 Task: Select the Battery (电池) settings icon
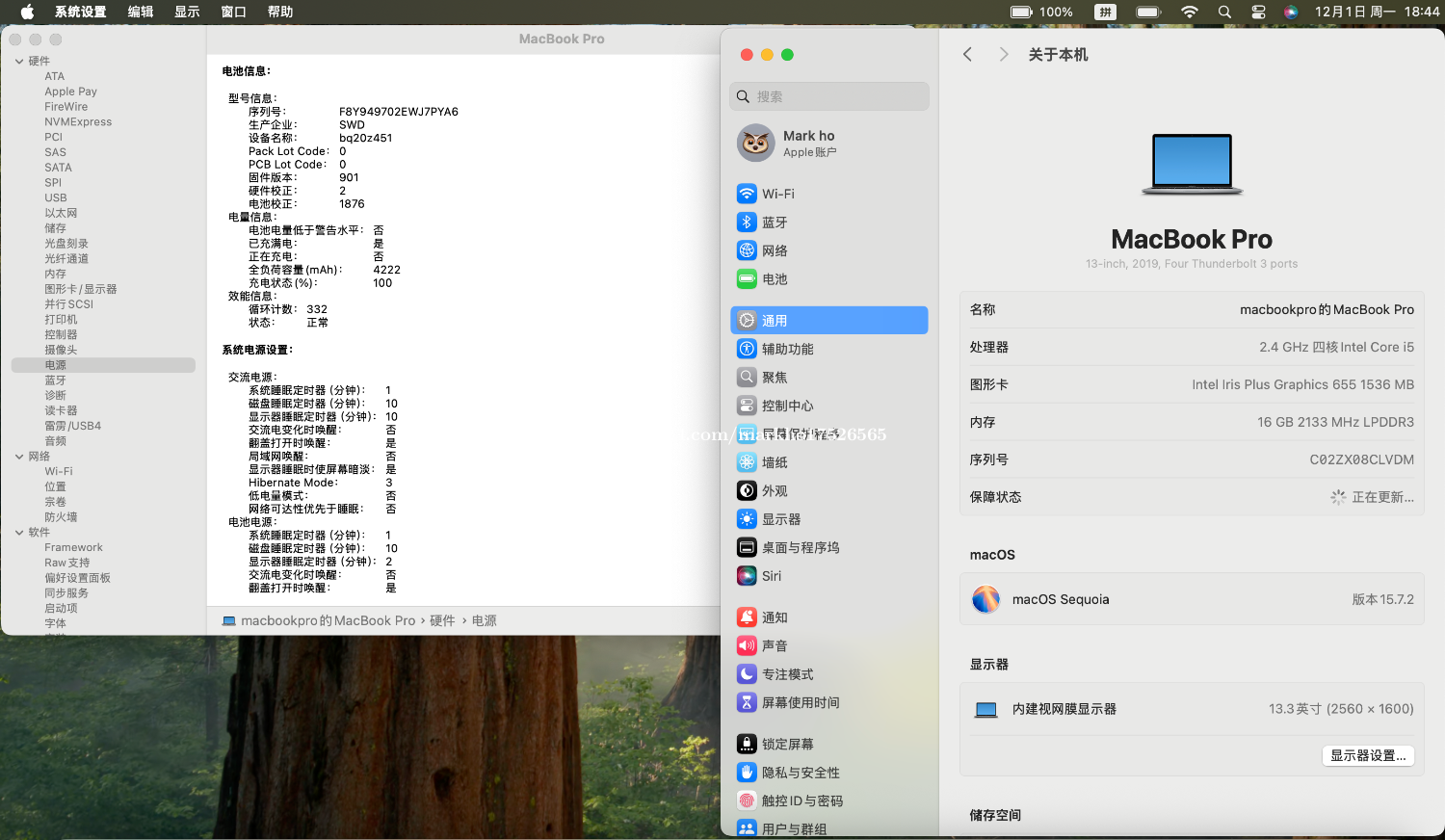click(x=747, y=279)
